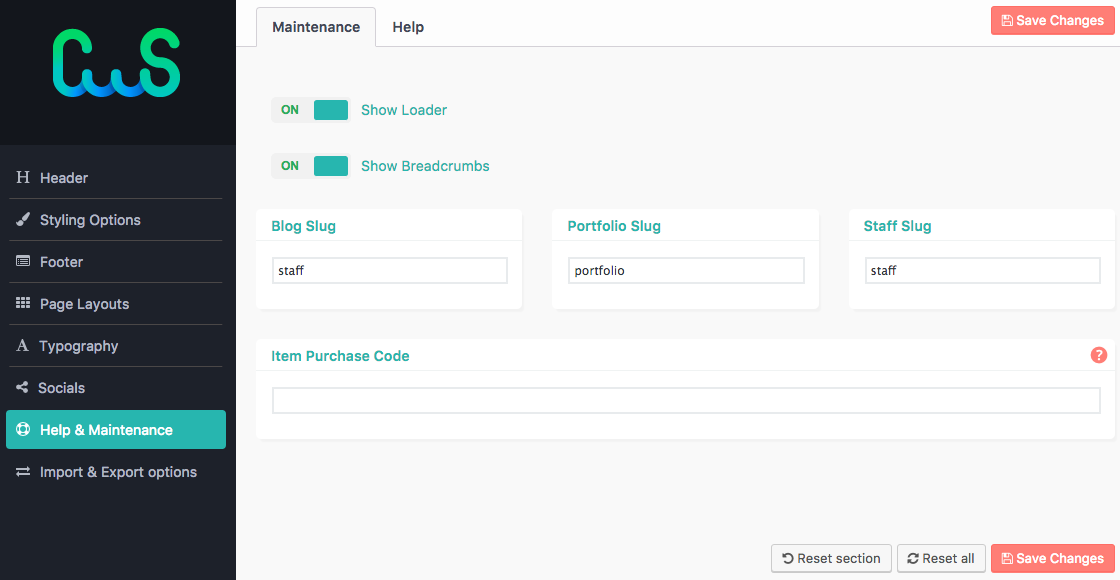Click the bottom Save Changes button
The height and width of the screenshot is (580, 1120).
click(x=1053, y=559)
